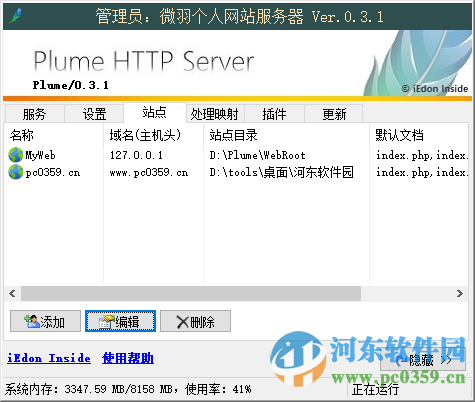
Task: Click the 编辑 button
Action: click(120, 321)
